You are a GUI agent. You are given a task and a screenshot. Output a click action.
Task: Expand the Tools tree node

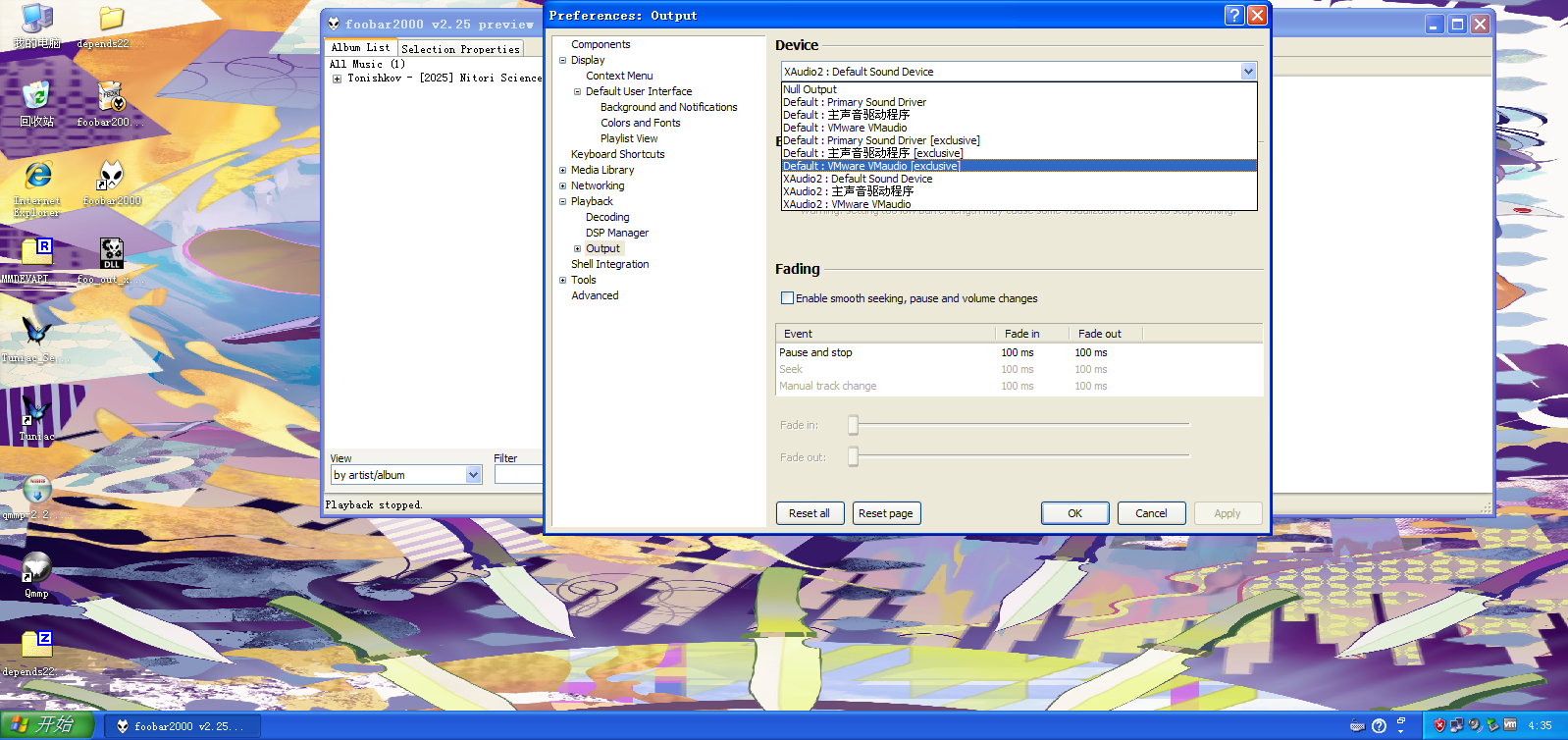(x=563, y=280)
